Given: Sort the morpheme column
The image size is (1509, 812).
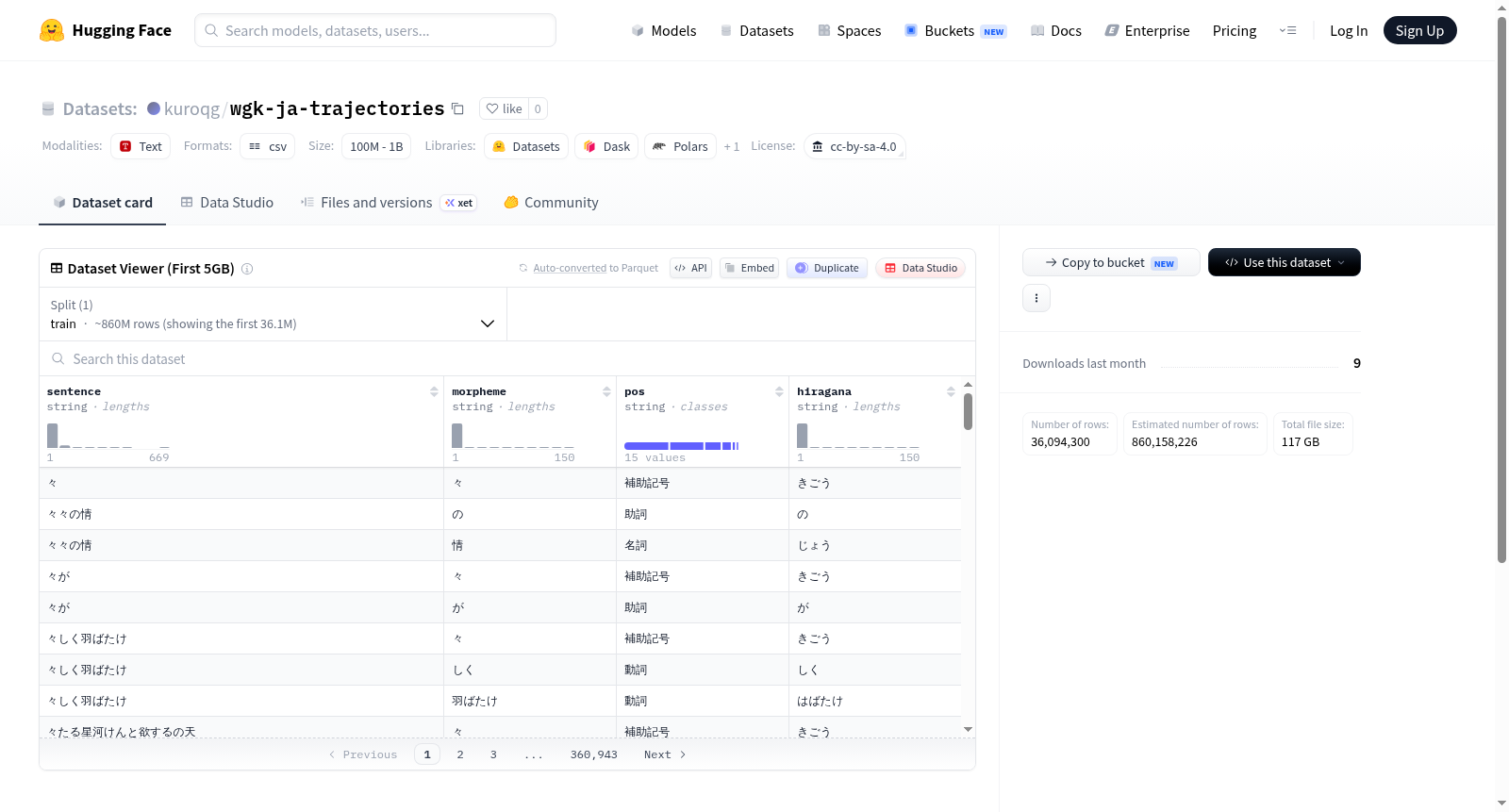Looking at the screenshot, I should [606, 391].
